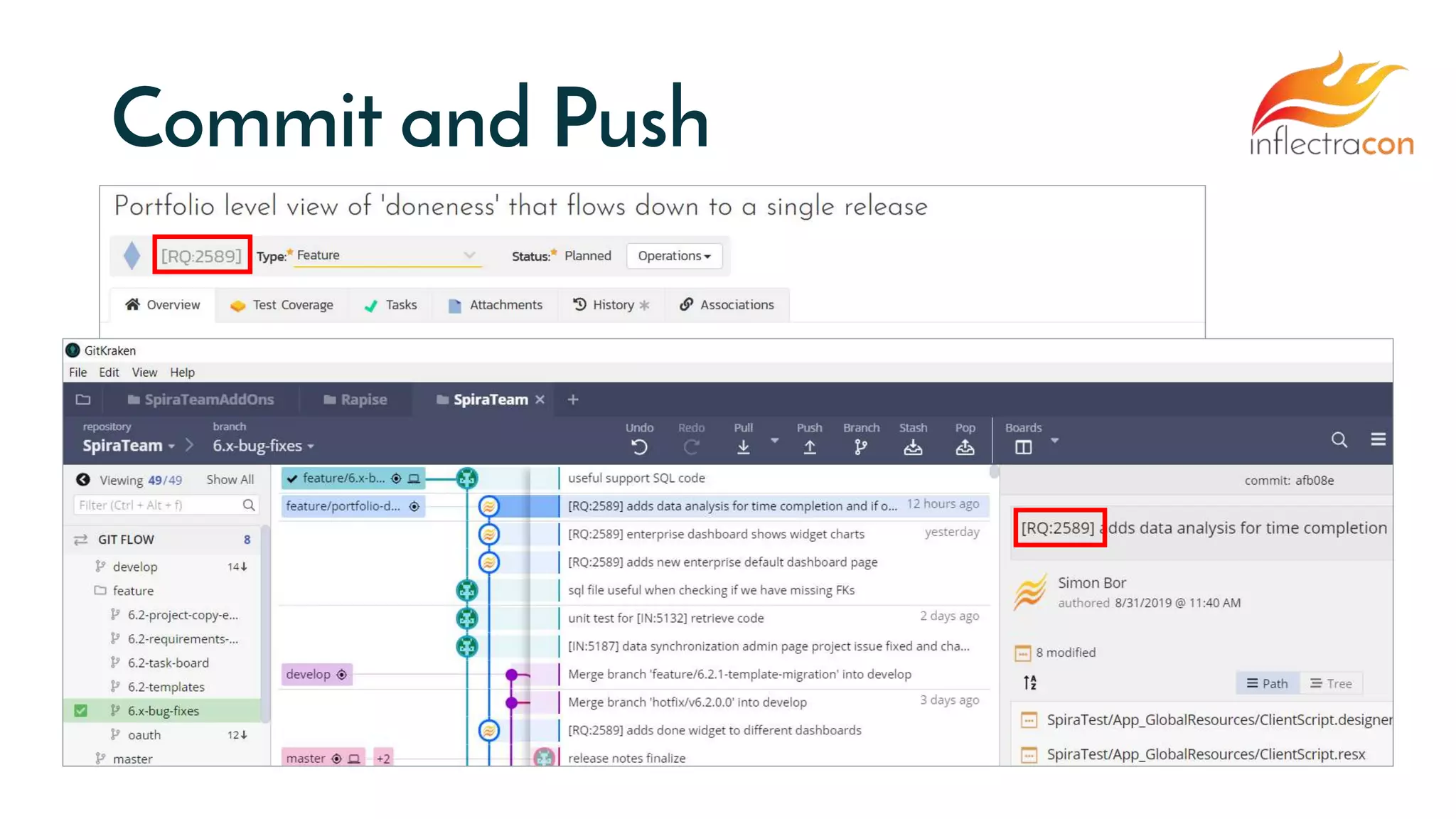Click the commit list scrollbar
The width and height of the screenshot is (1456, 819).
[x=994, y=472]
